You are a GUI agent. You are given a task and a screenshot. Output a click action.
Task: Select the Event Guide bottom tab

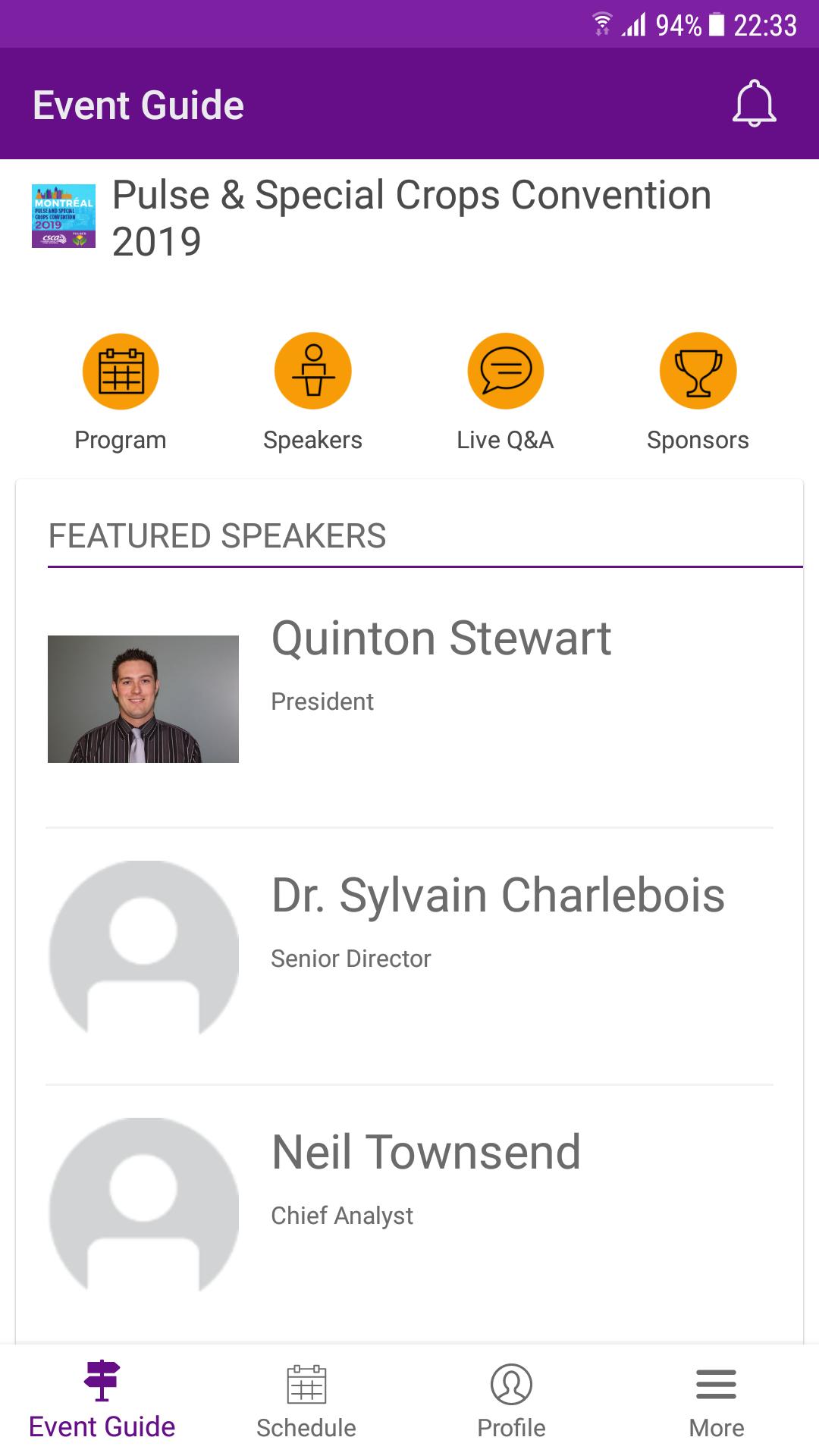click(102, 1401)
